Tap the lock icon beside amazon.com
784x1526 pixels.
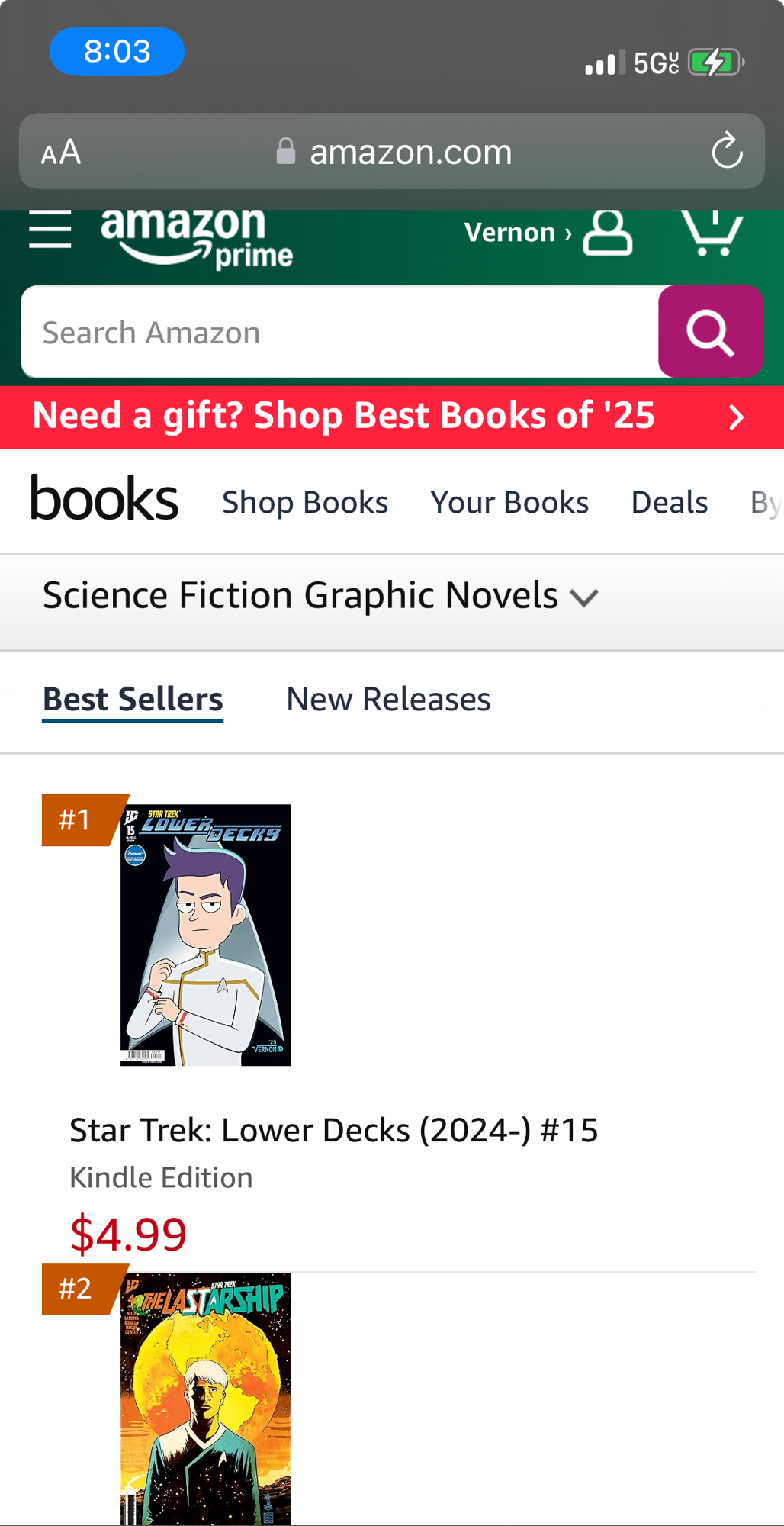click(x=286, y=151)
